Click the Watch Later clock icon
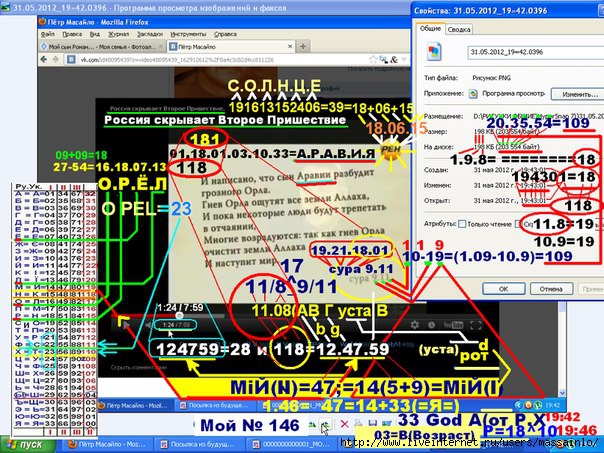 [432, 325]
